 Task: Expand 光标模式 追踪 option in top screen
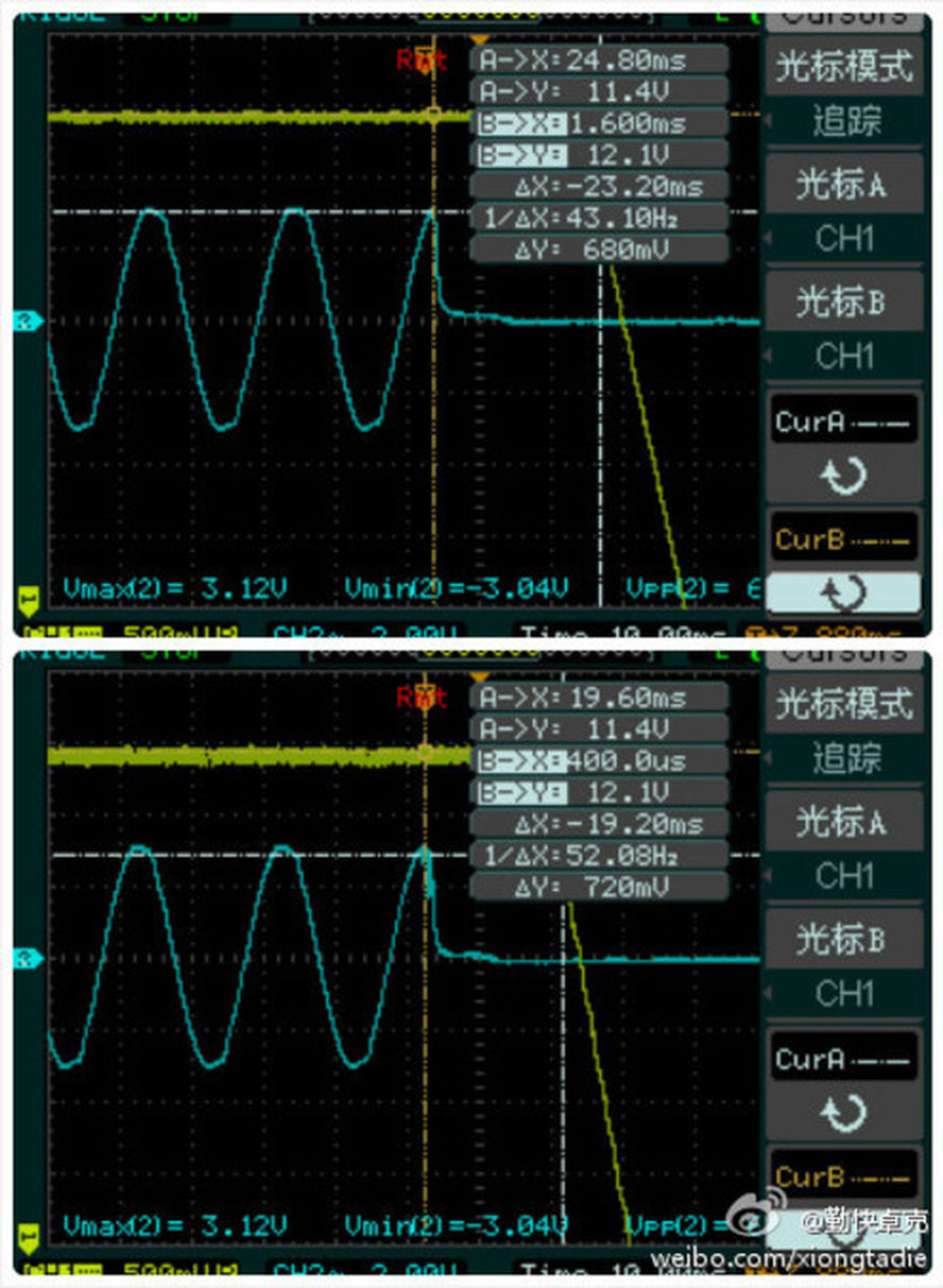click(846, 122)
